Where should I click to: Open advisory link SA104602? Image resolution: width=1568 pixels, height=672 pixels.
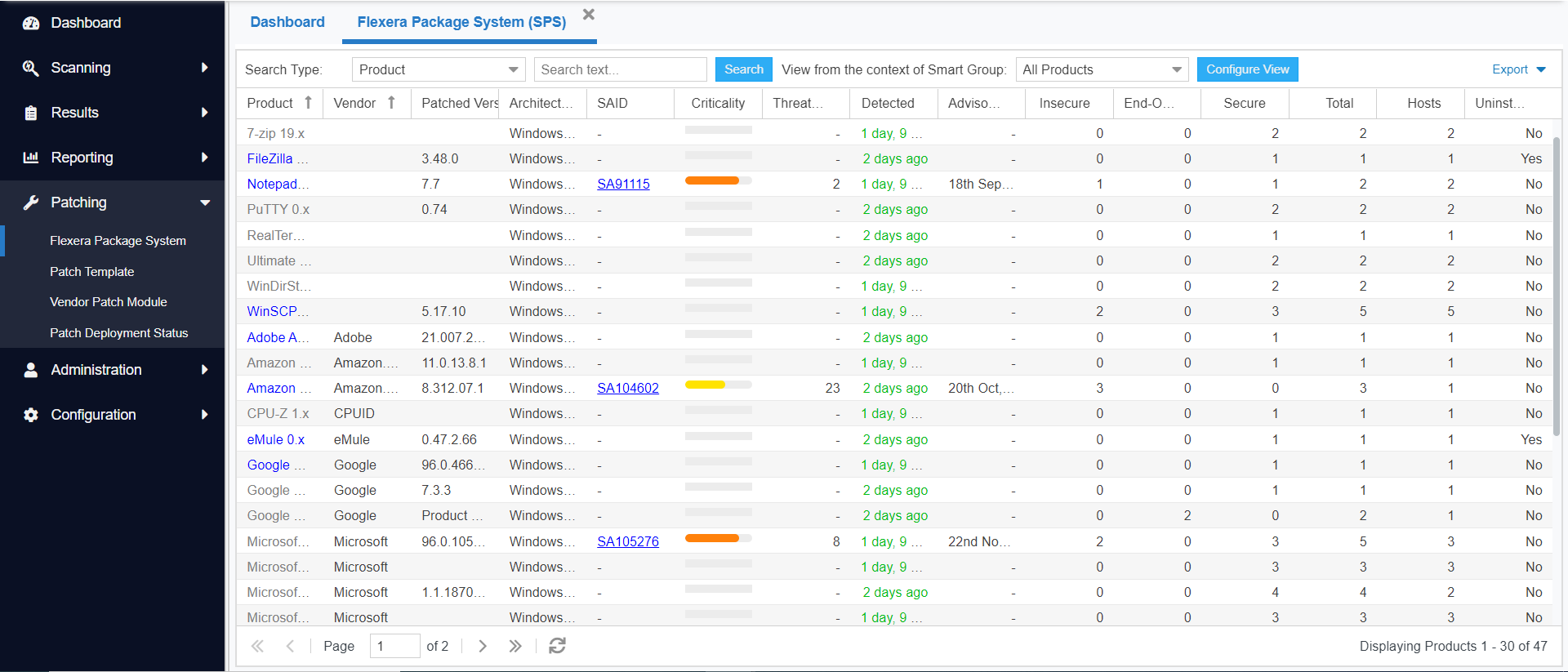pyautogui.click(x=627, y=389)
